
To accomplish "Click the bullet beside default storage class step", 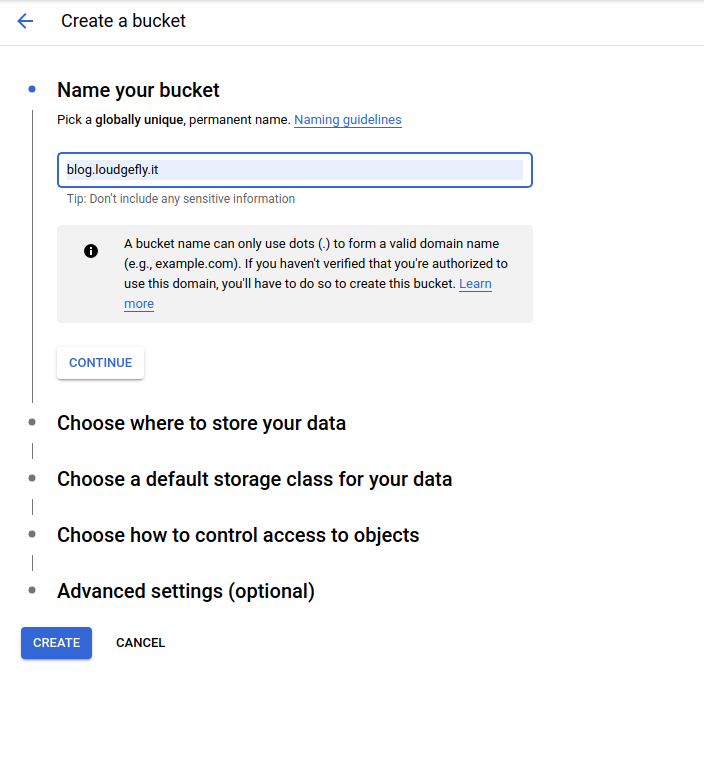I will pos(32,478).
